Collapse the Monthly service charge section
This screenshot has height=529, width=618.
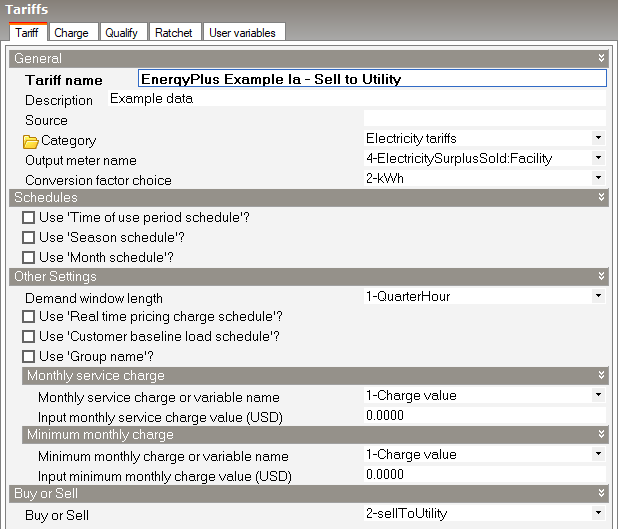pyautogui.click(x=600, y=376)
